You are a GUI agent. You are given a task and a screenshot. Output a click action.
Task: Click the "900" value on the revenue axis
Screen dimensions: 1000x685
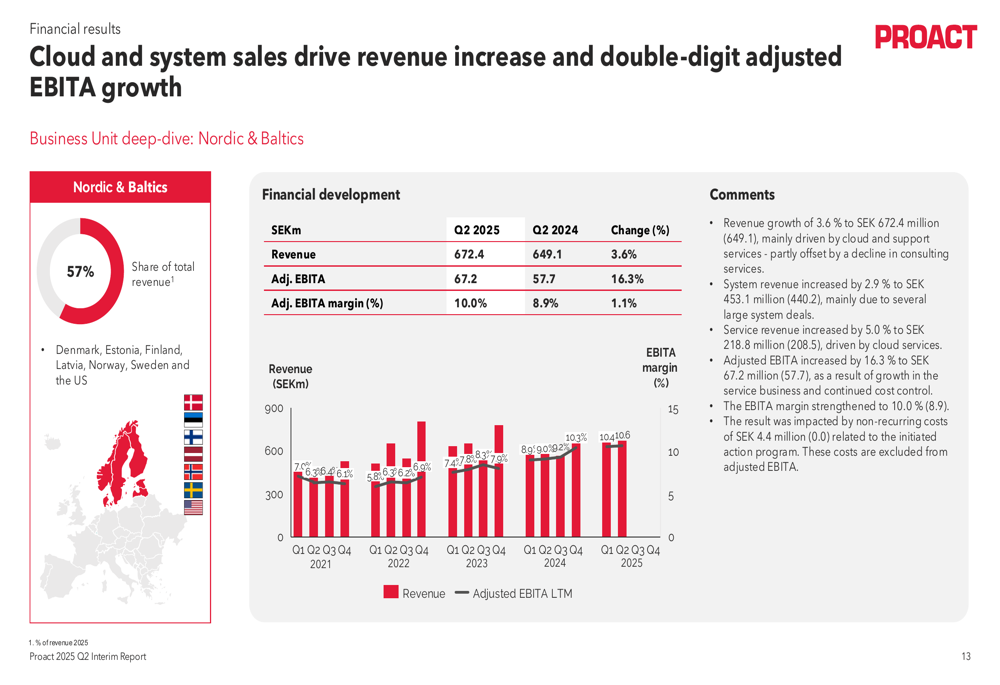point(274,409)
